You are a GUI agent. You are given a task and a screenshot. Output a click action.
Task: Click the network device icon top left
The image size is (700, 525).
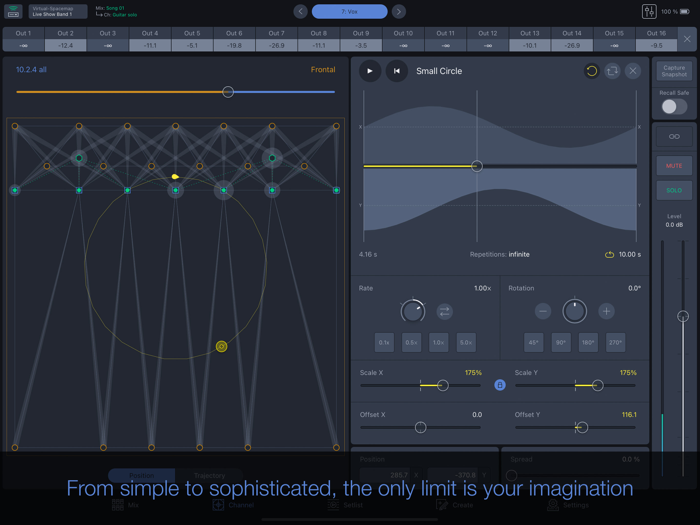point(13,12)
